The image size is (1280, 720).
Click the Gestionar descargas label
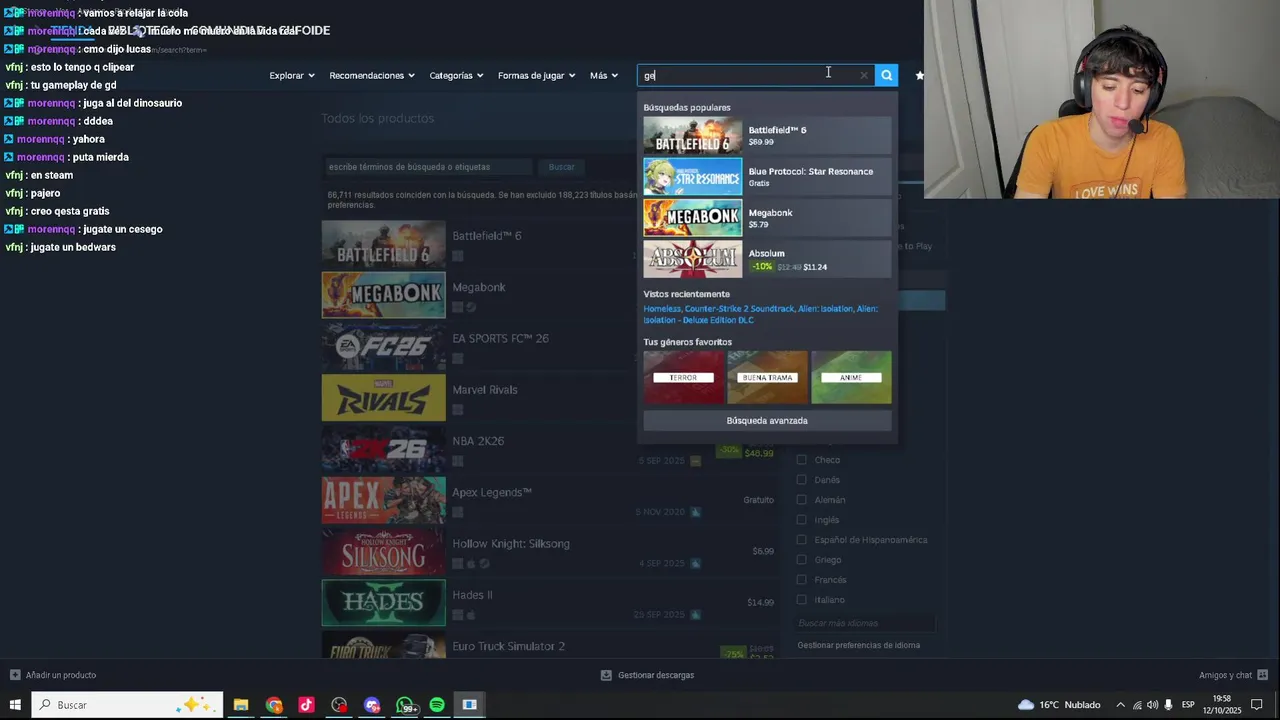tap(656, 675)
